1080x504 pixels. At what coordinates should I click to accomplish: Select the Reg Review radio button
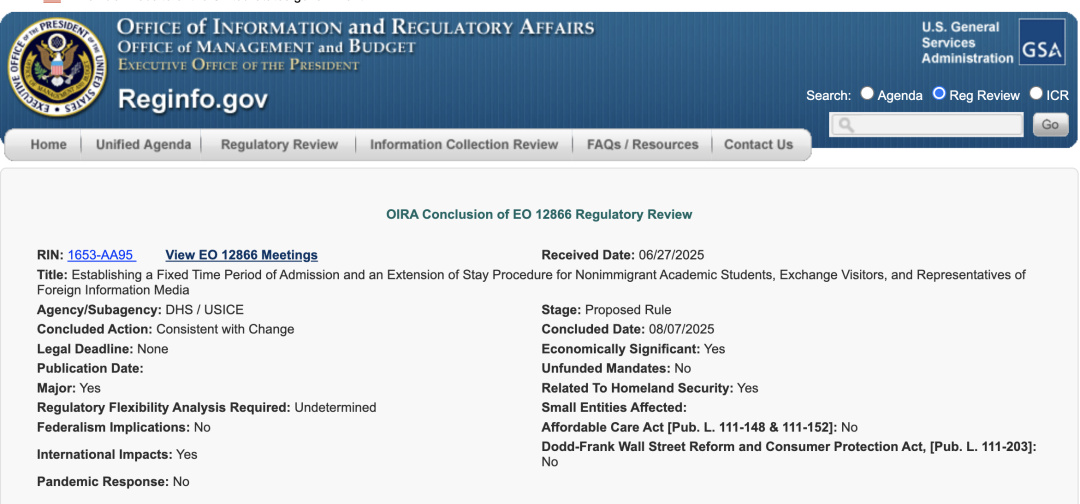click(939, 94)
